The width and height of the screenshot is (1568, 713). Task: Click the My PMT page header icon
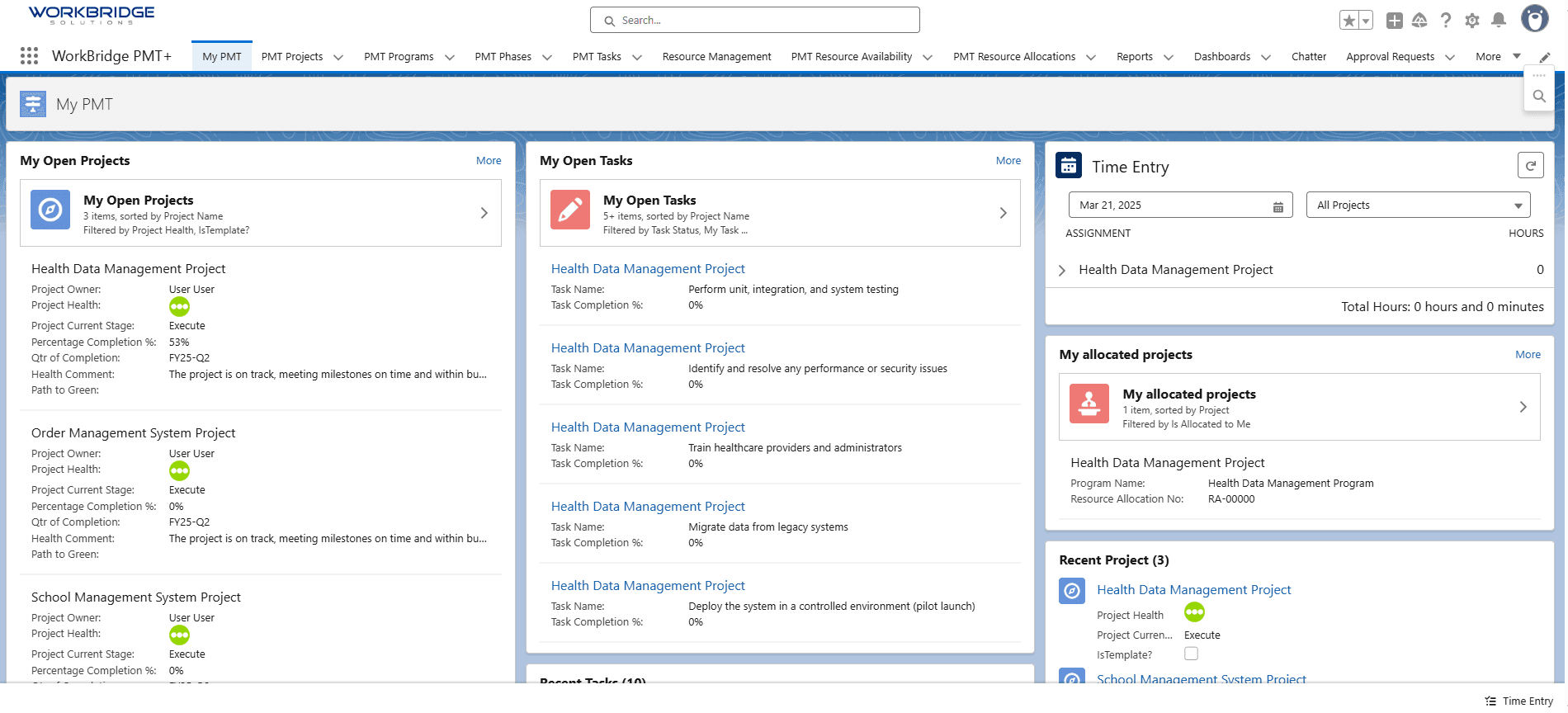(33, 104)
